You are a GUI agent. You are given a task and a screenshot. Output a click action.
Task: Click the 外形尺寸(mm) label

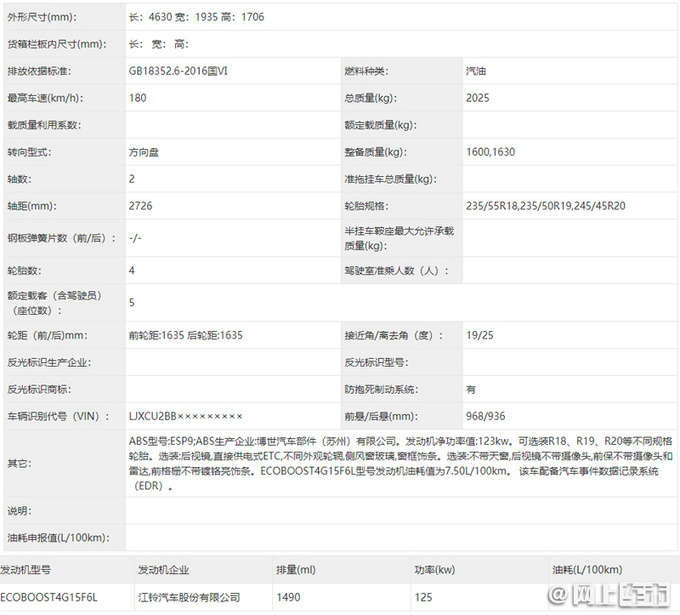coord(42,17)
